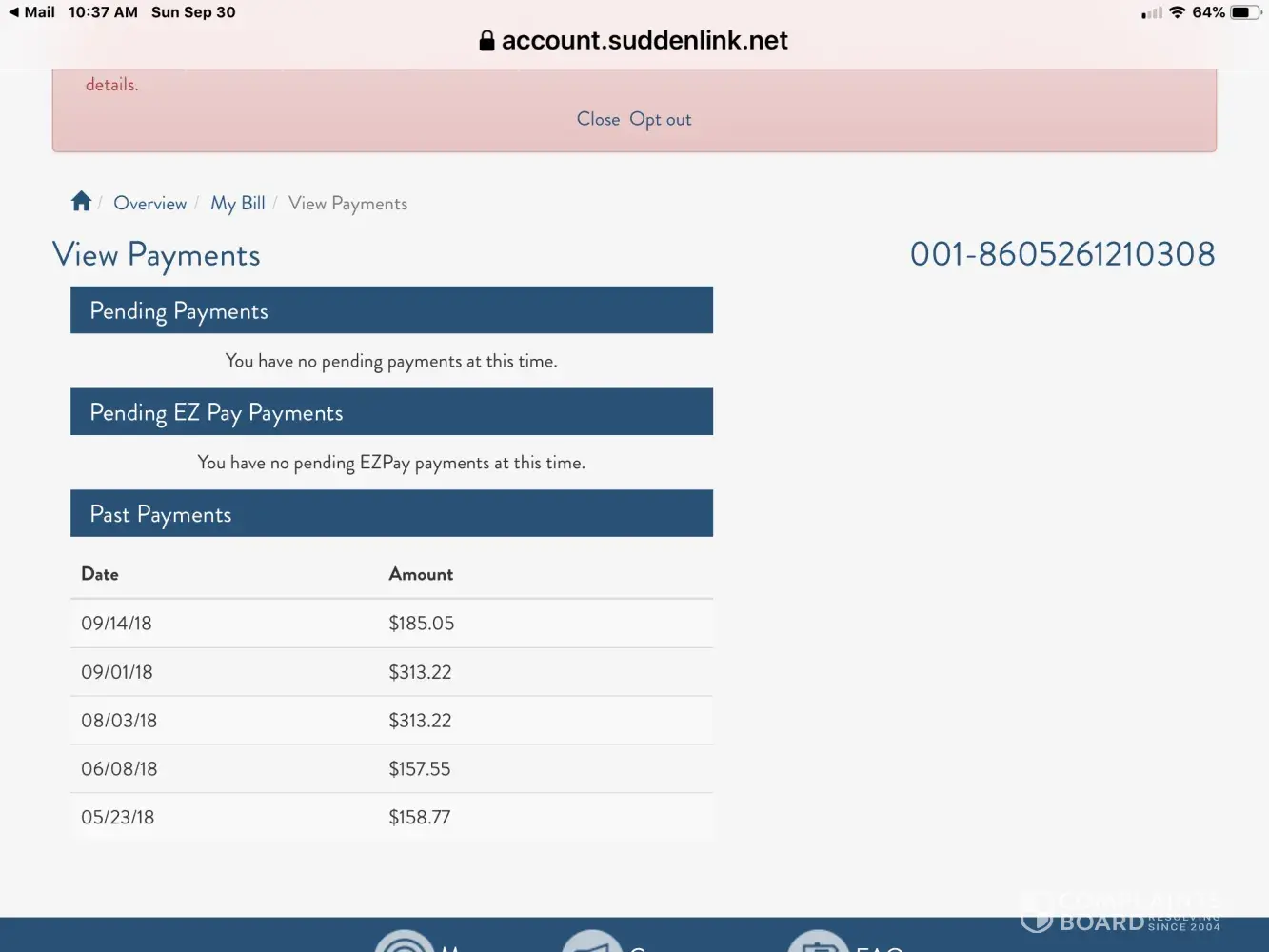Screen dimensions: 1269x952
Task: Select the 09/01/18 payment date
Action: point(117,672)
